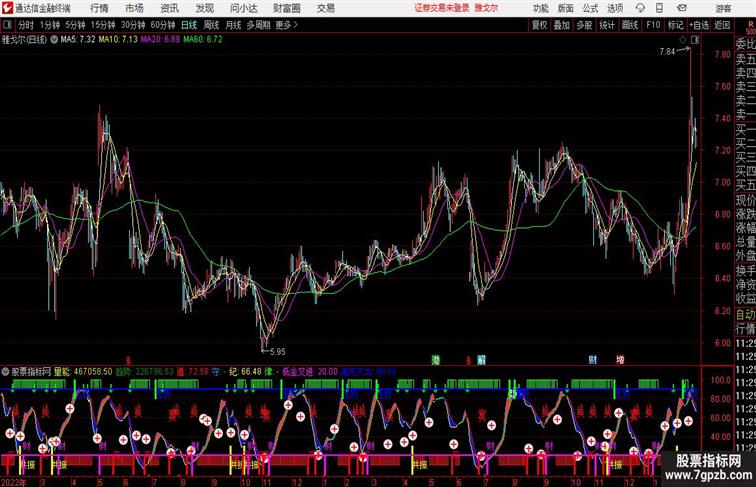Click the 多股 multi-stock toolbar button
The image size is (756, 487).
tap(584, 25)
